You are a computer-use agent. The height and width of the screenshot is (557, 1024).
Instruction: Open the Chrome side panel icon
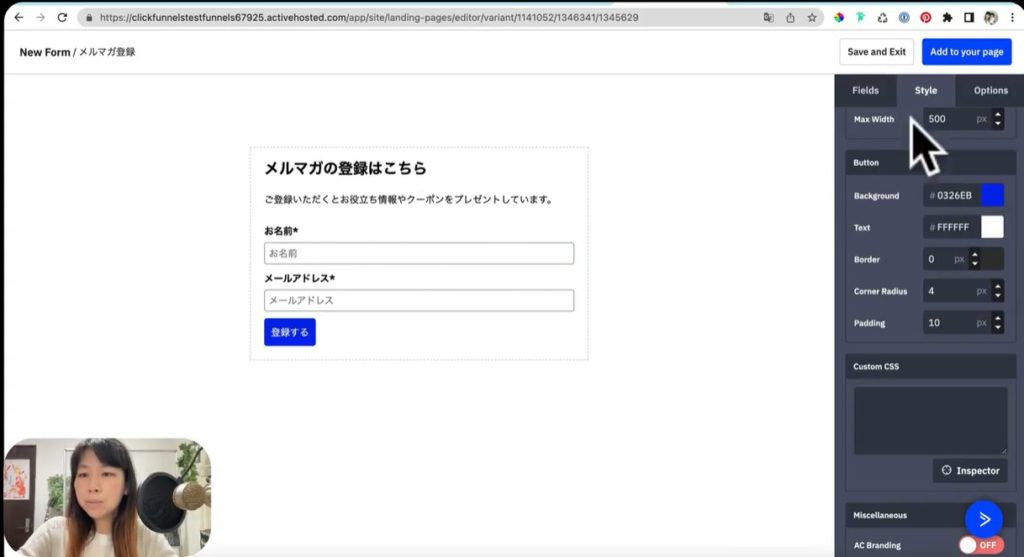click(969, 18)
